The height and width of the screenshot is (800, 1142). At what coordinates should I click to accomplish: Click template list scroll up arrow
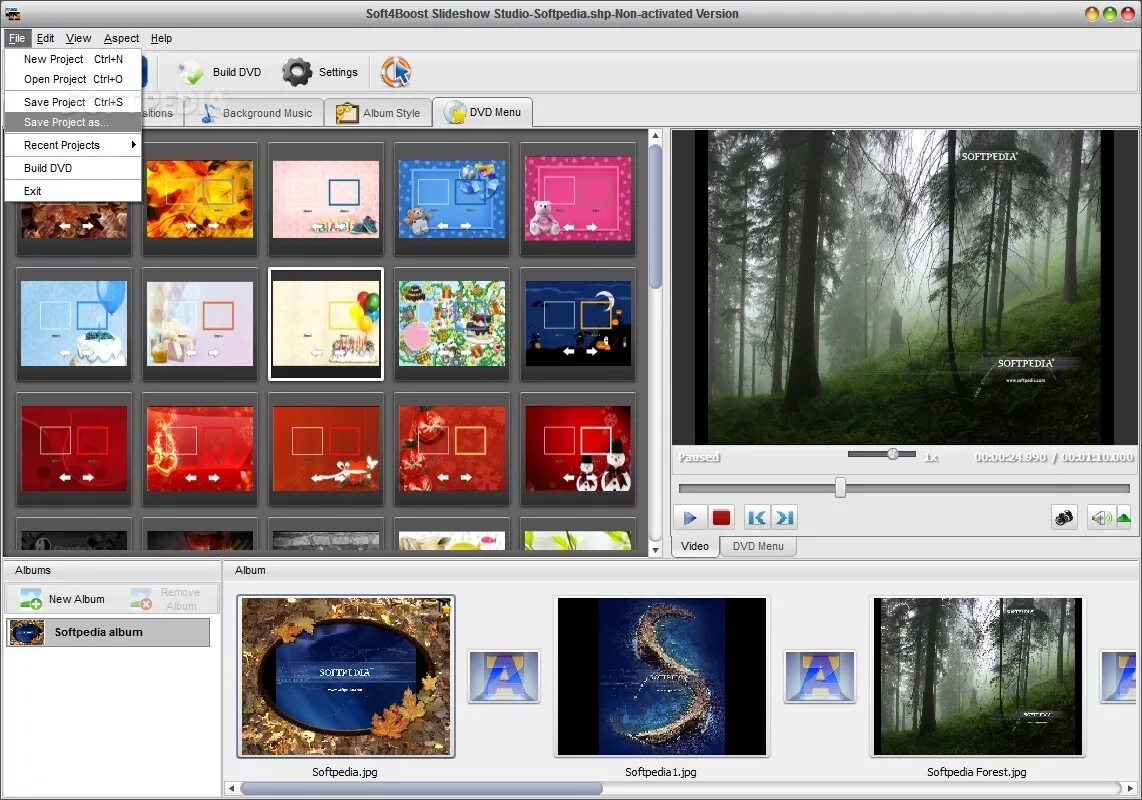point(655,136)
